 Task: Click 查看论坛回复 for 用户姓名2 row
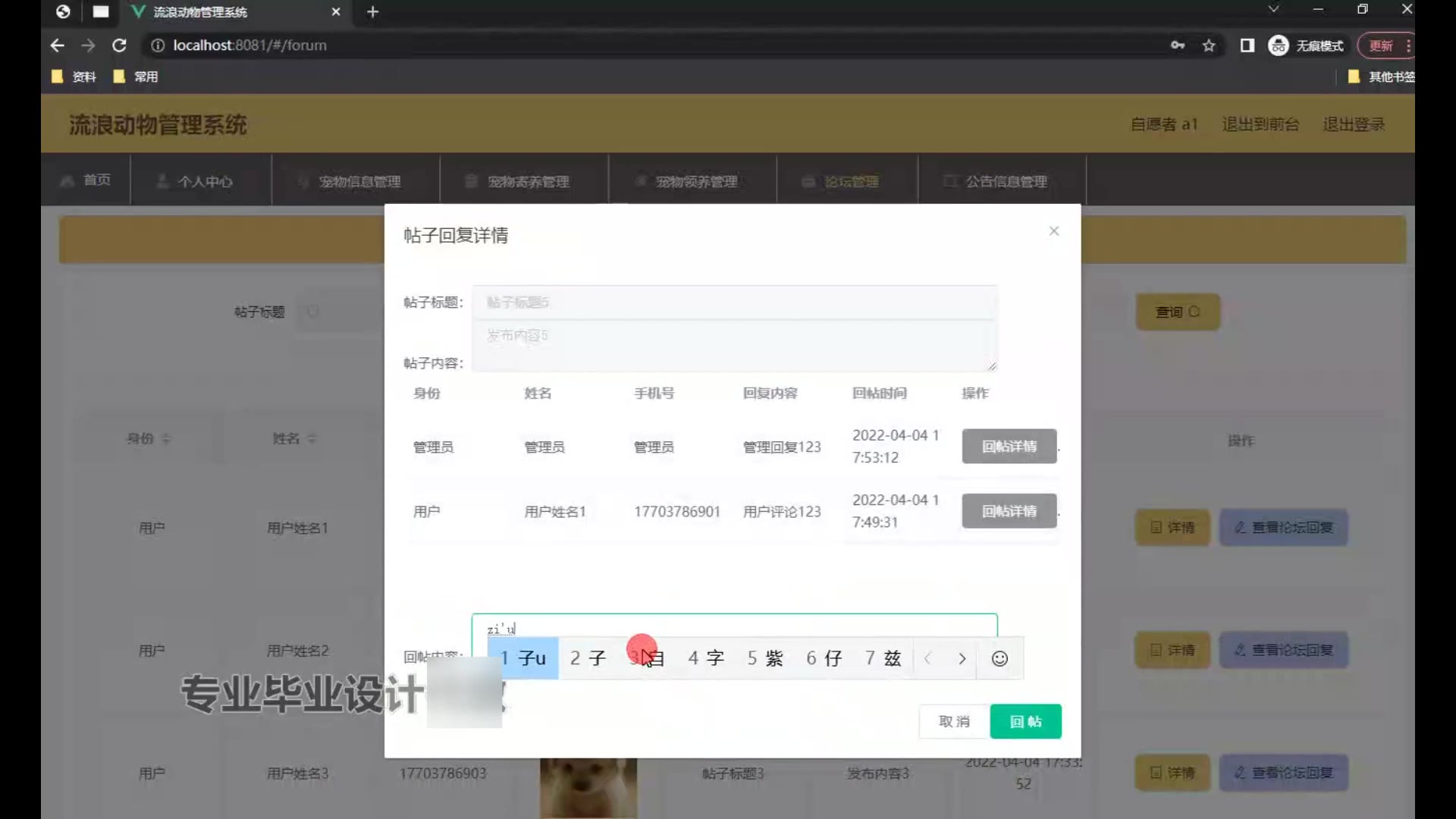coord(1283,650)
